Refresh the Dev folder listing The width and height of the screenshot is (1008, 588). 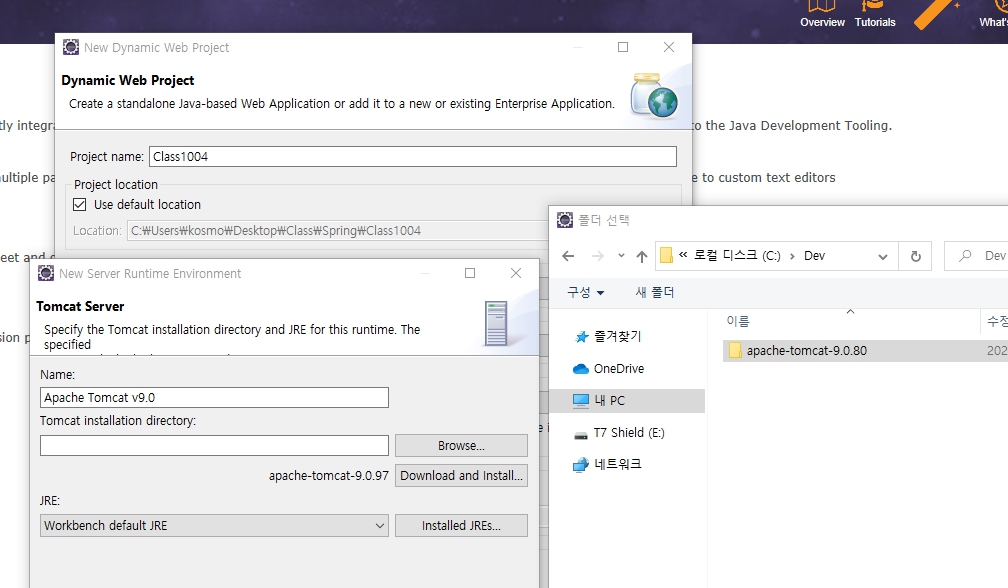click(915, 256)
